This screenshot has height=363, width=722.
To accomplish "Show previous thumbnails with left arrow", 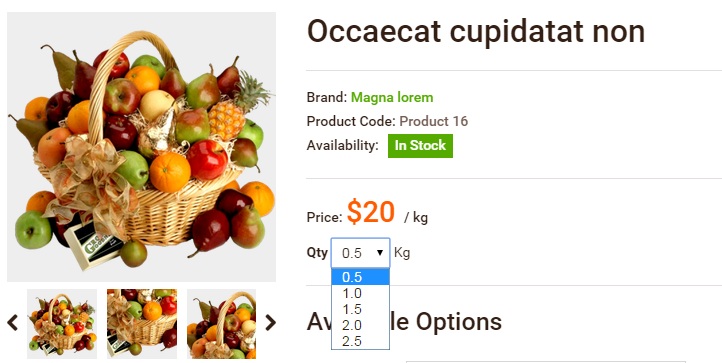I will click(x=12, y=323).
